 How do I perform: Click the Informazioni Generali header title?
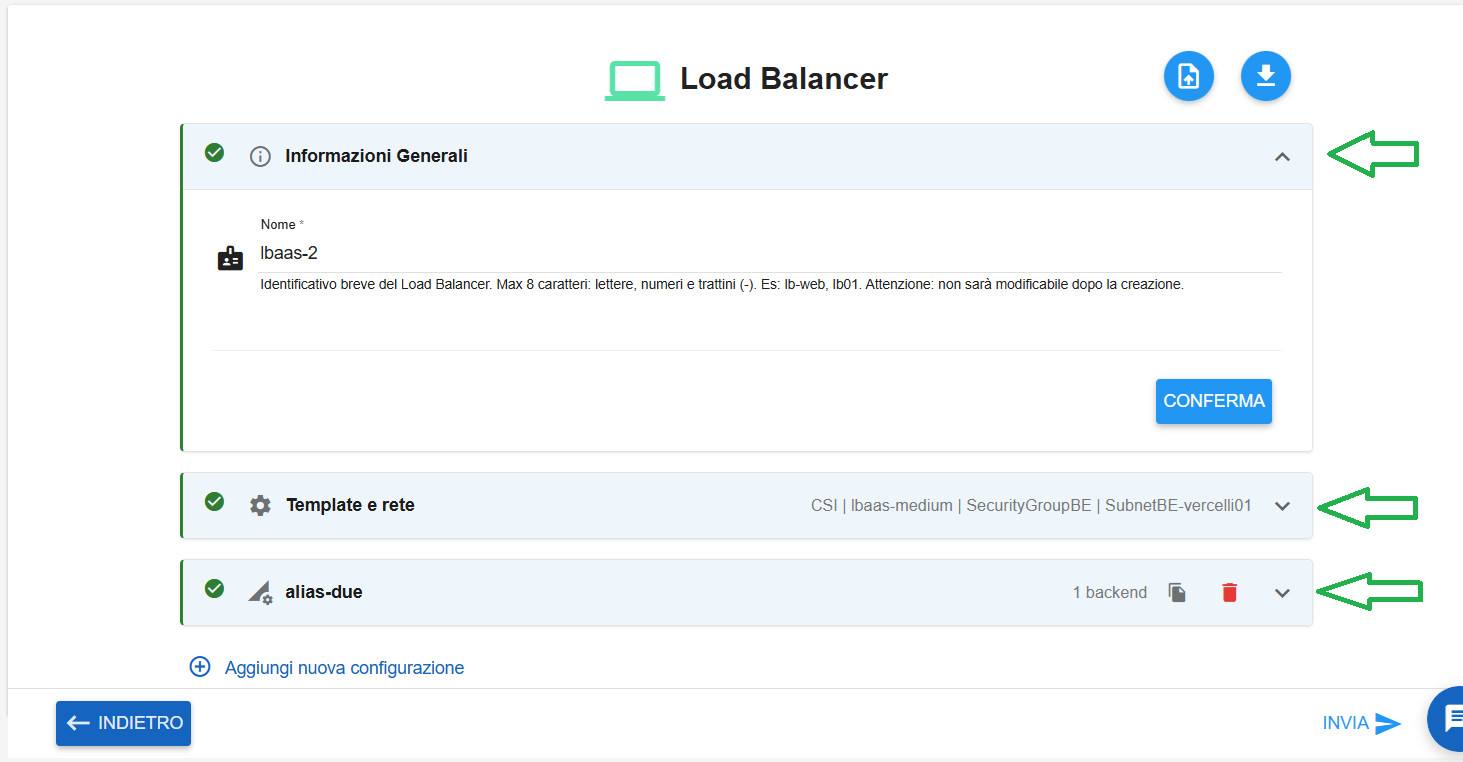tap(376, 156)
